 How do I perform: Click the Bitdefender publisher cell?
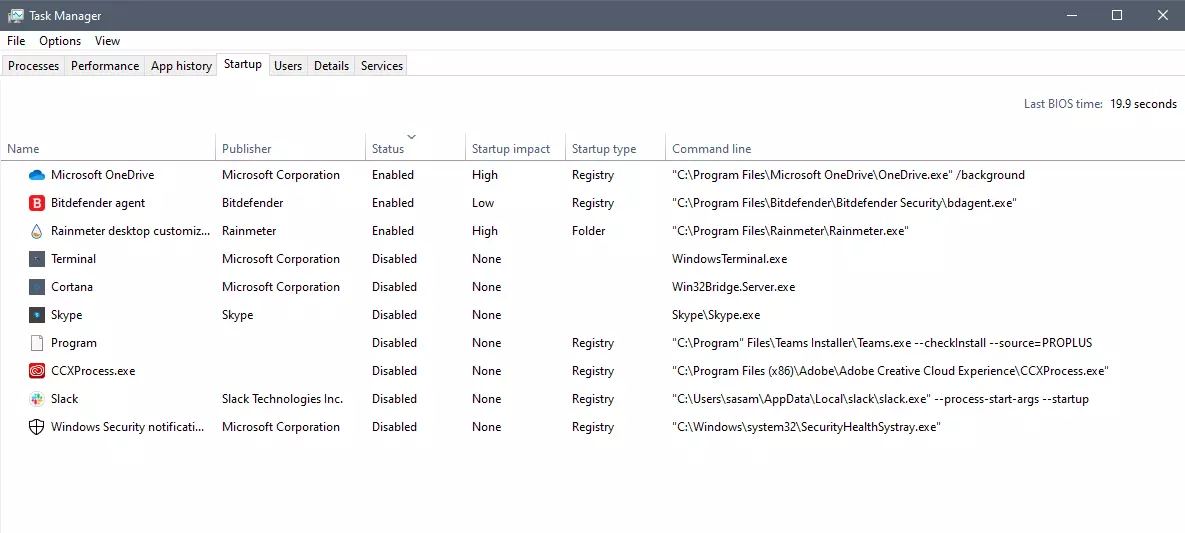click(x=252, y=203)
